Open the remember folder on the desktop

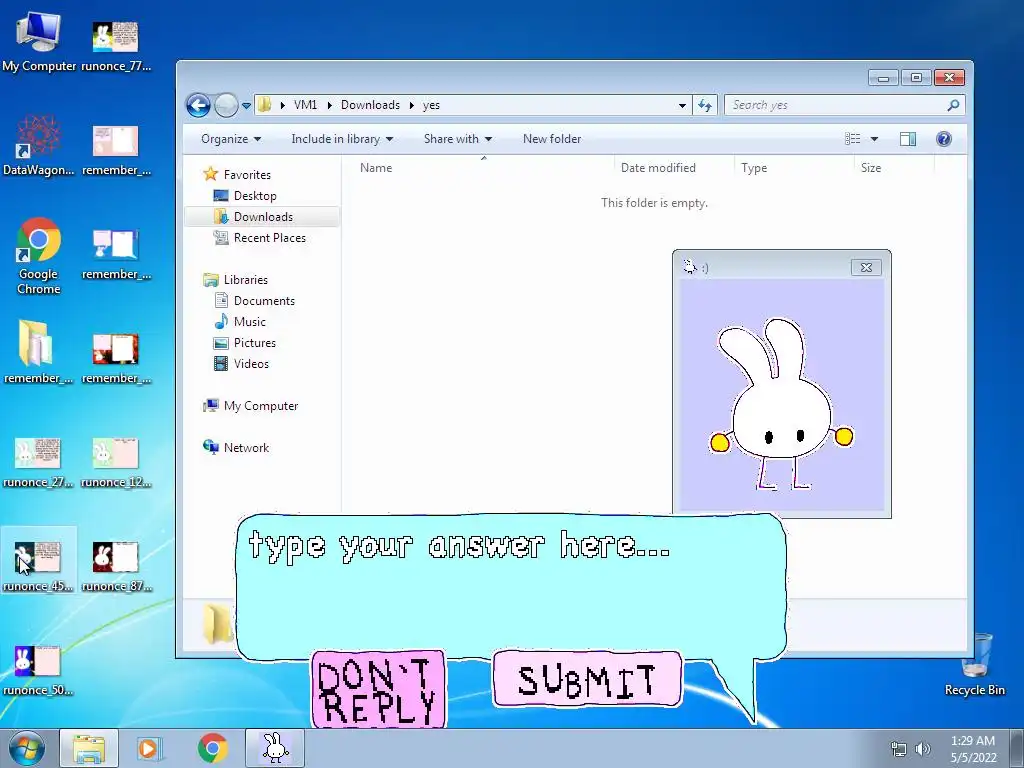(x=38, y=351)
